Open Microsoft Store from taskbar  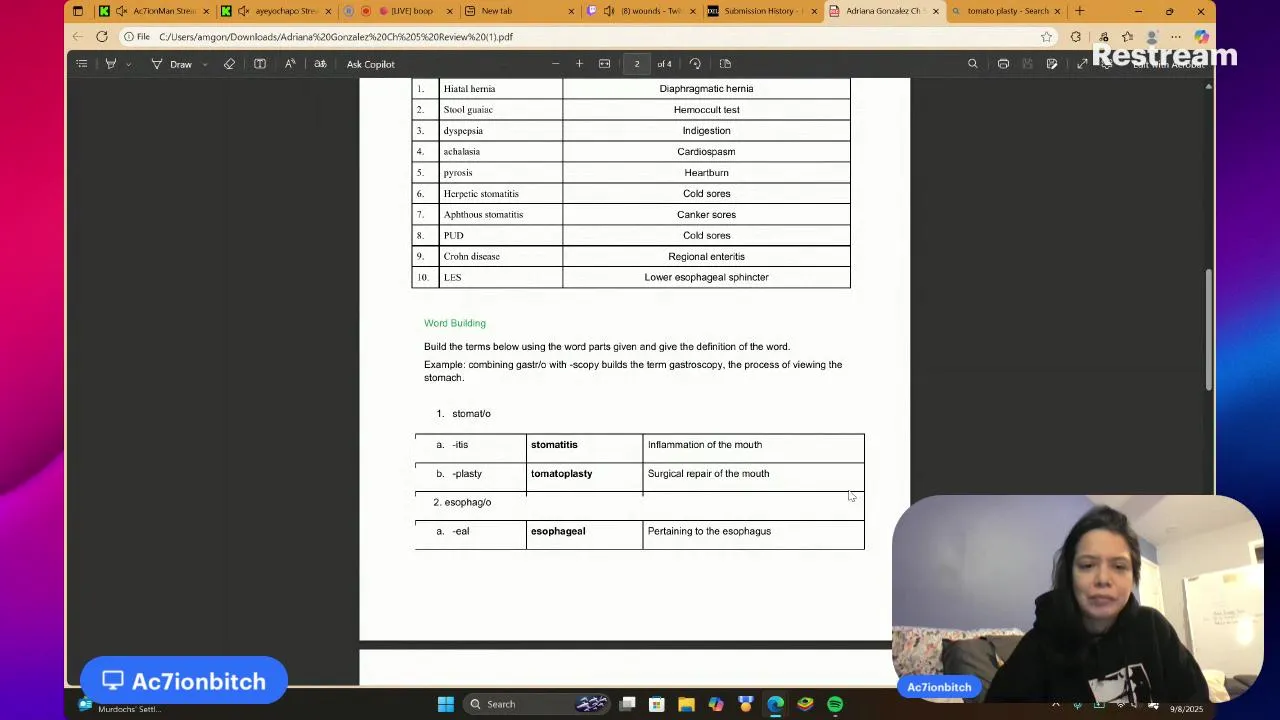click(657, 704)
